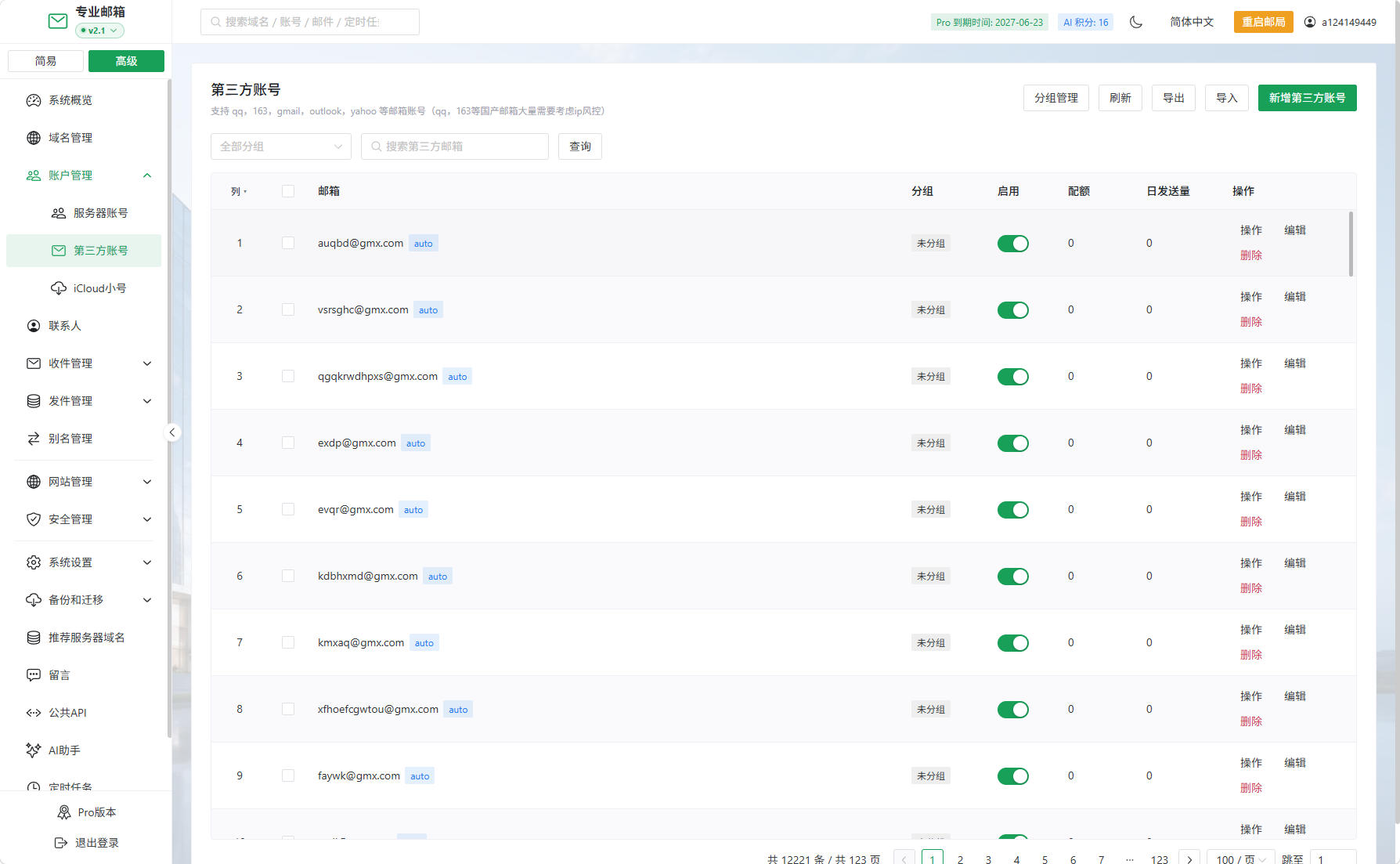Open the 100 / 页 page size dropdown
The height and width of the screenshot is (864, 1400).
1241,859
